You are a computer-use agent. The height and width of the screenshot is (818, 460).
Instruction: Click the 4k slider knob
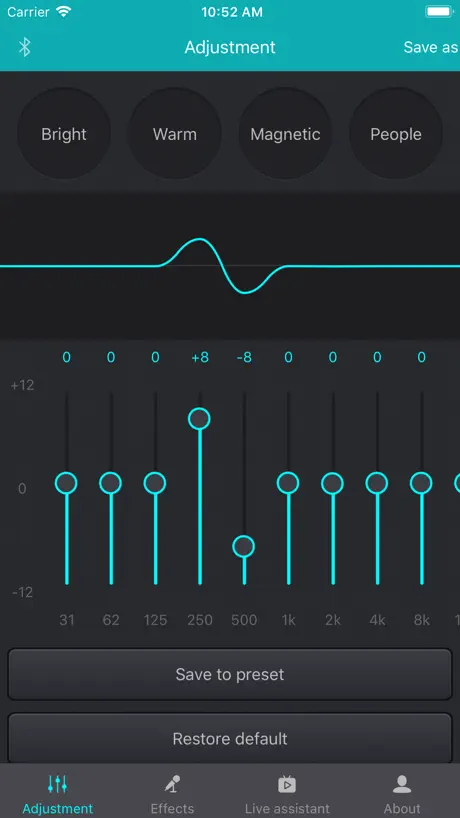[377, 483]
